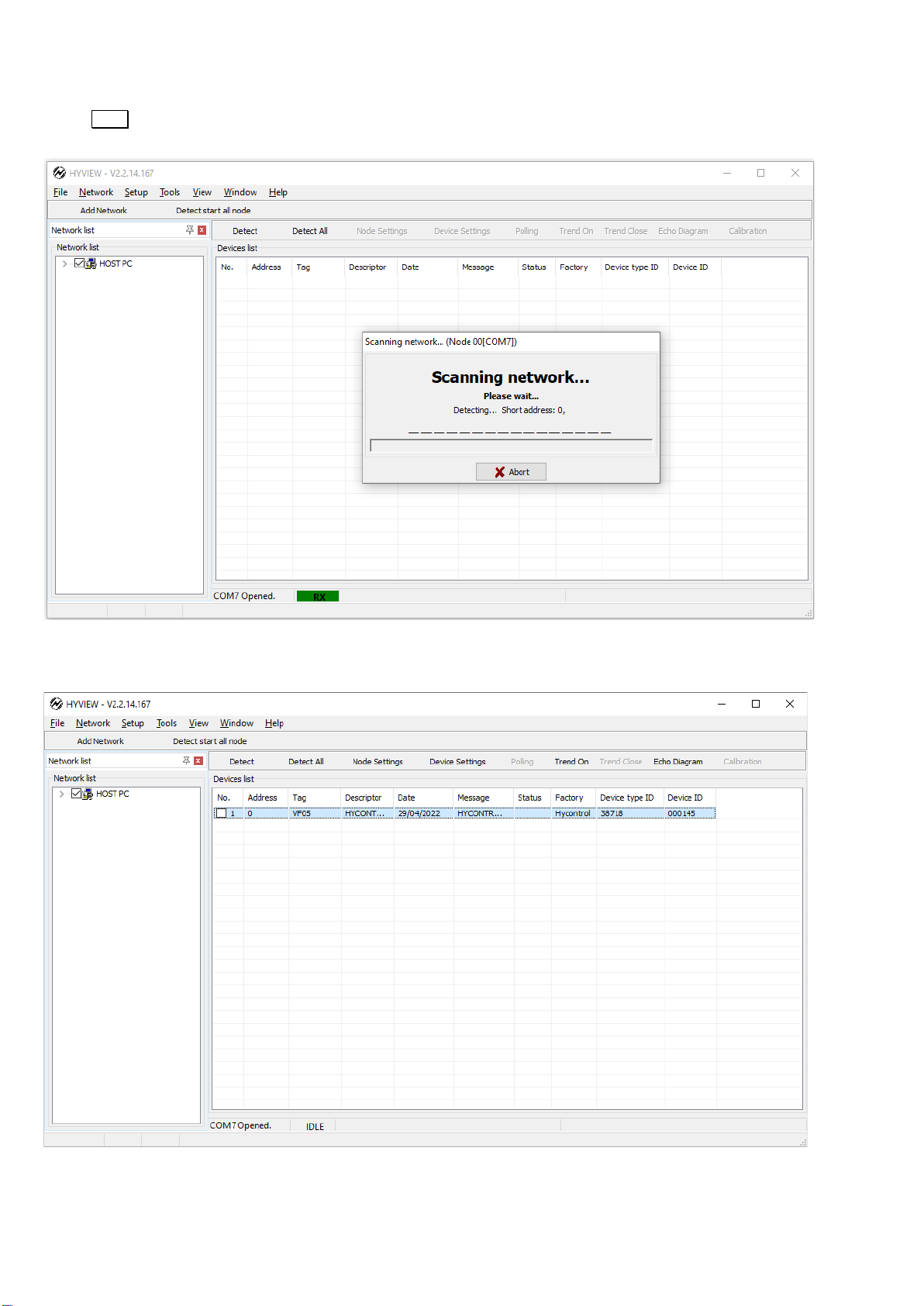Click resize grip in upper window corner

(x=808, y=613)
